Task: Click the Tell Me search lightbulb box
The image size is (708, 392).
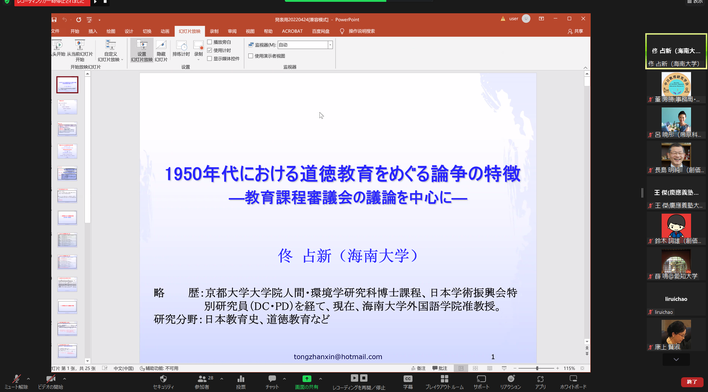Action: tap(357, 31)
